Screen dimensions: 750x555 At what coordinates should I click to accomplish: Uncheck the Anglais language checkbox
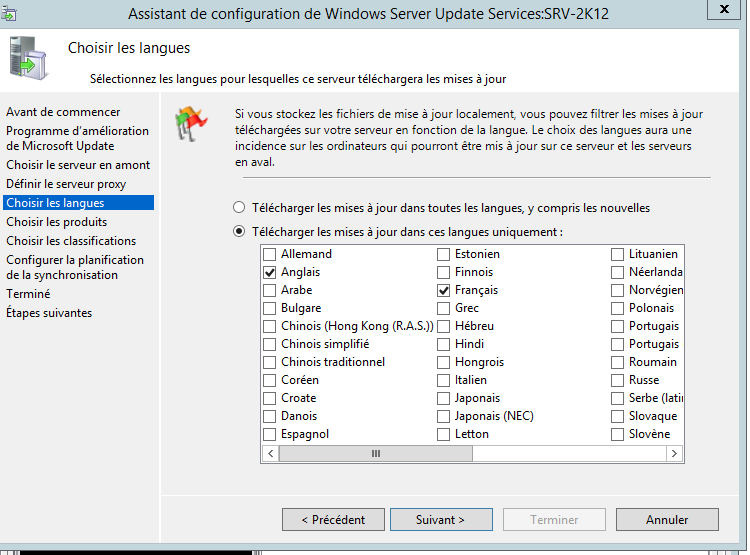pos(270,272)
